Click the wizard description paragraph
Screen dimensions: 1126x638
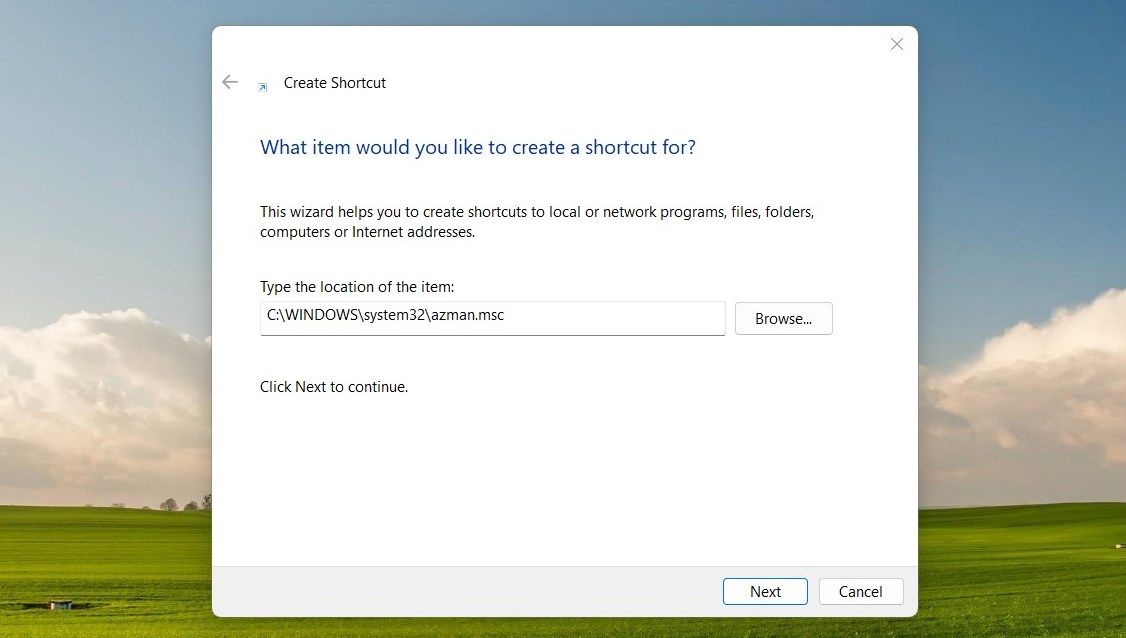537,222
